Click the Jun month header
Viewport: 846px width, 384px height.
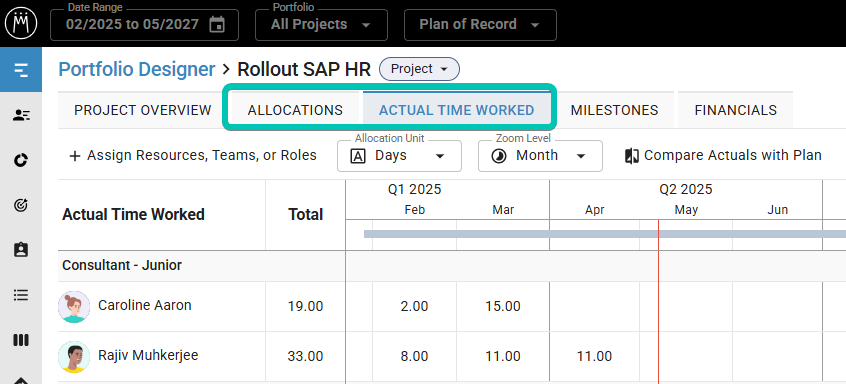tap(777, 210)
